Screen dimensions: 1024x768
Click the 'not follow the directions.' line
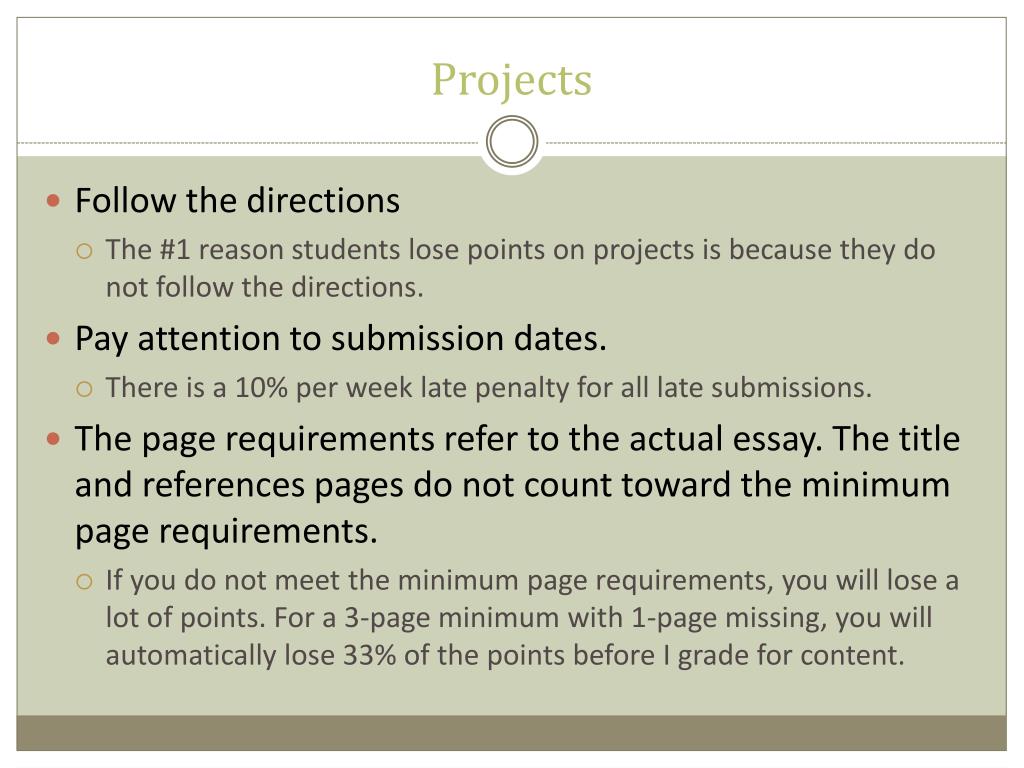click(264, 287)
